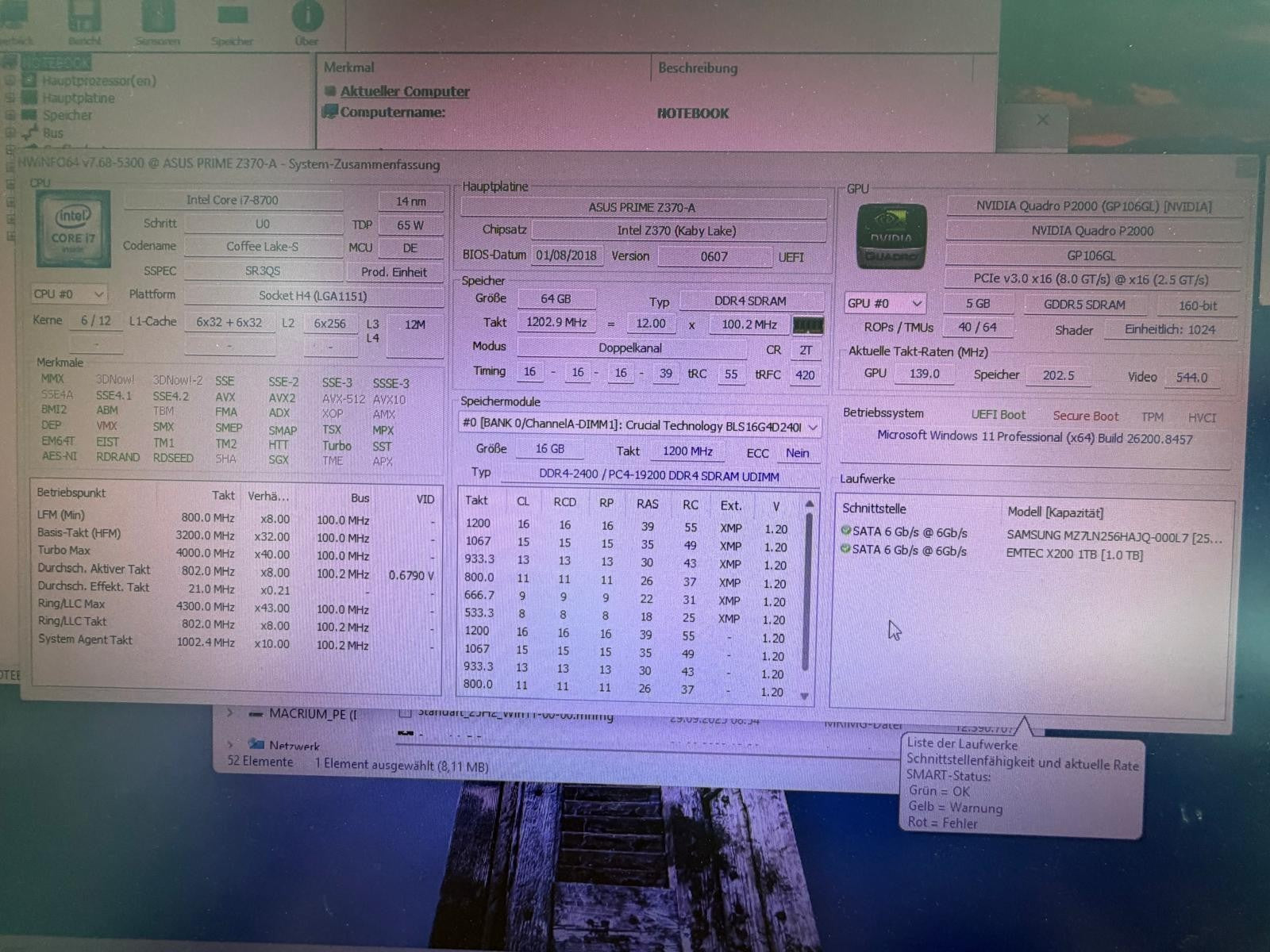Click the PCIe v3.0 x16 GPU bus field
1270x952 pixels.
pyautogui.click(x=1091, y=279)
